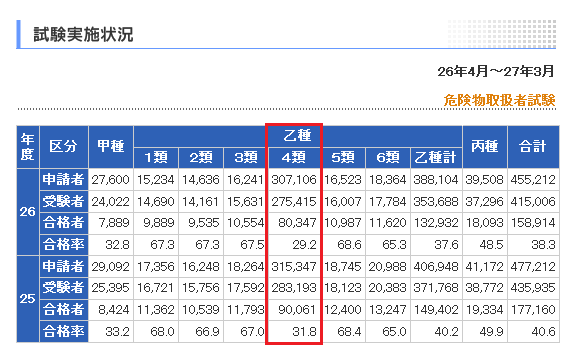The width and height of the screenshot is (581, 363).
Task: Select the 受験者 label in the year 25 rows
Action: click(64, 288)
